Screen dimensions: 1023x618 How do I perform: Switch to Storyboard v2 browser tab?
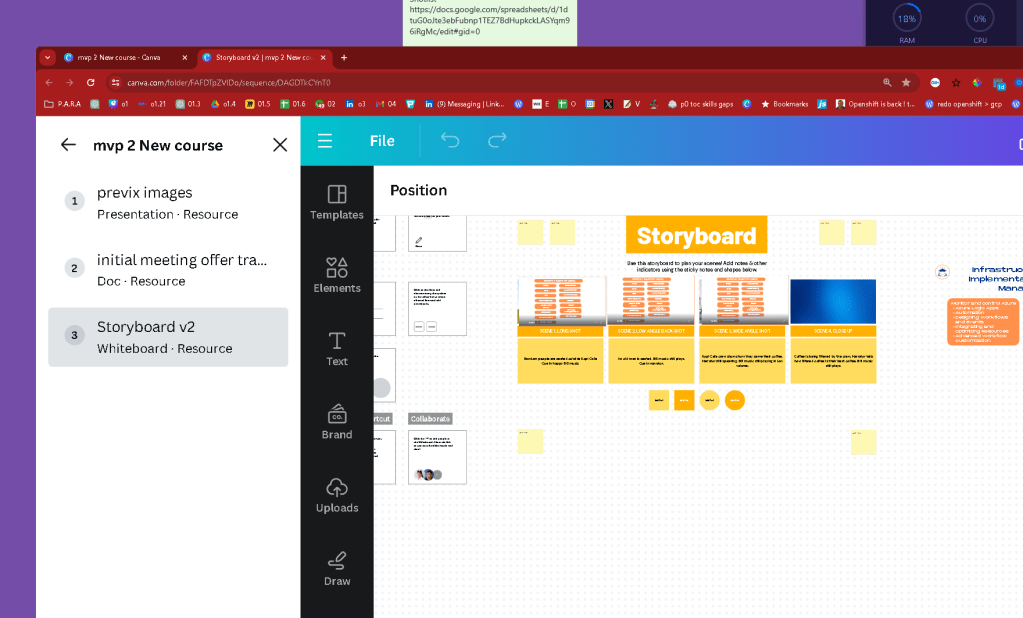(263, 57)
